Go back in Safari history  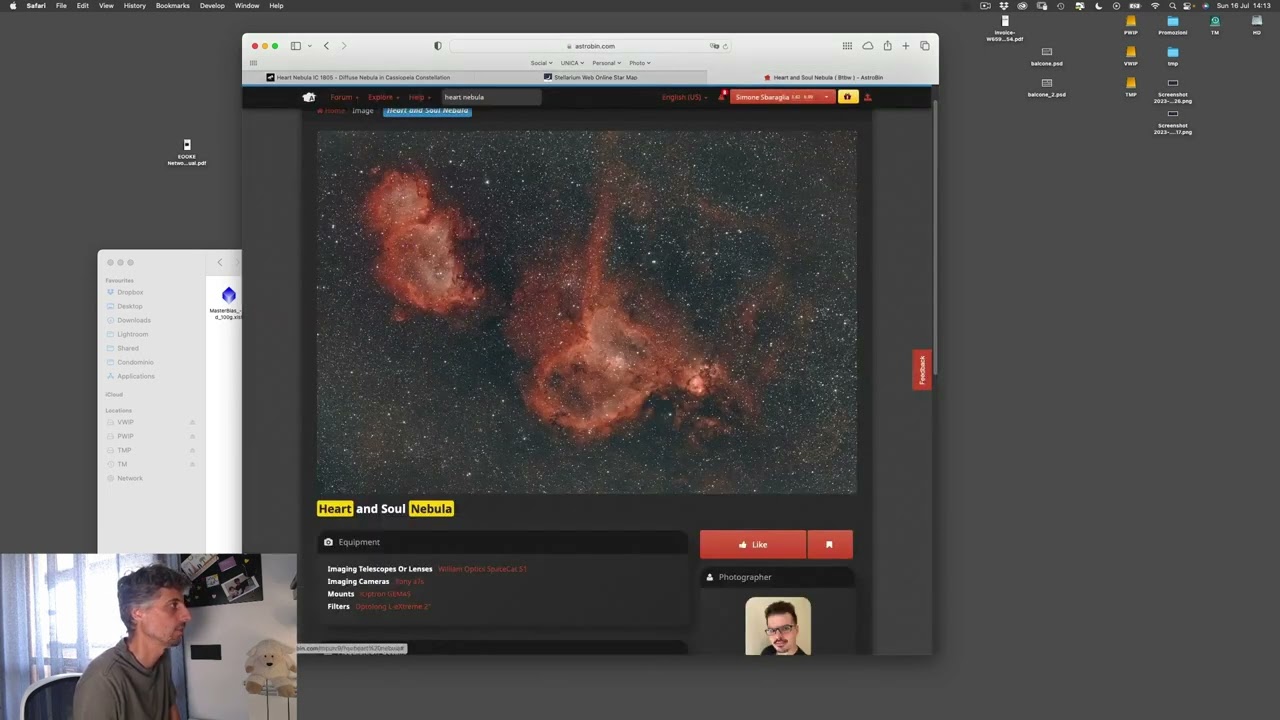326,46
